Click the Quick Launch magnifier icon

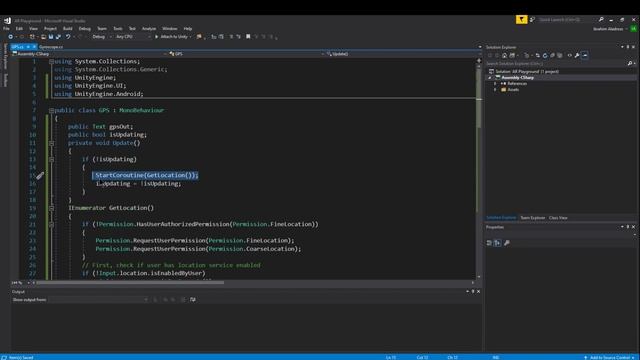601,20
